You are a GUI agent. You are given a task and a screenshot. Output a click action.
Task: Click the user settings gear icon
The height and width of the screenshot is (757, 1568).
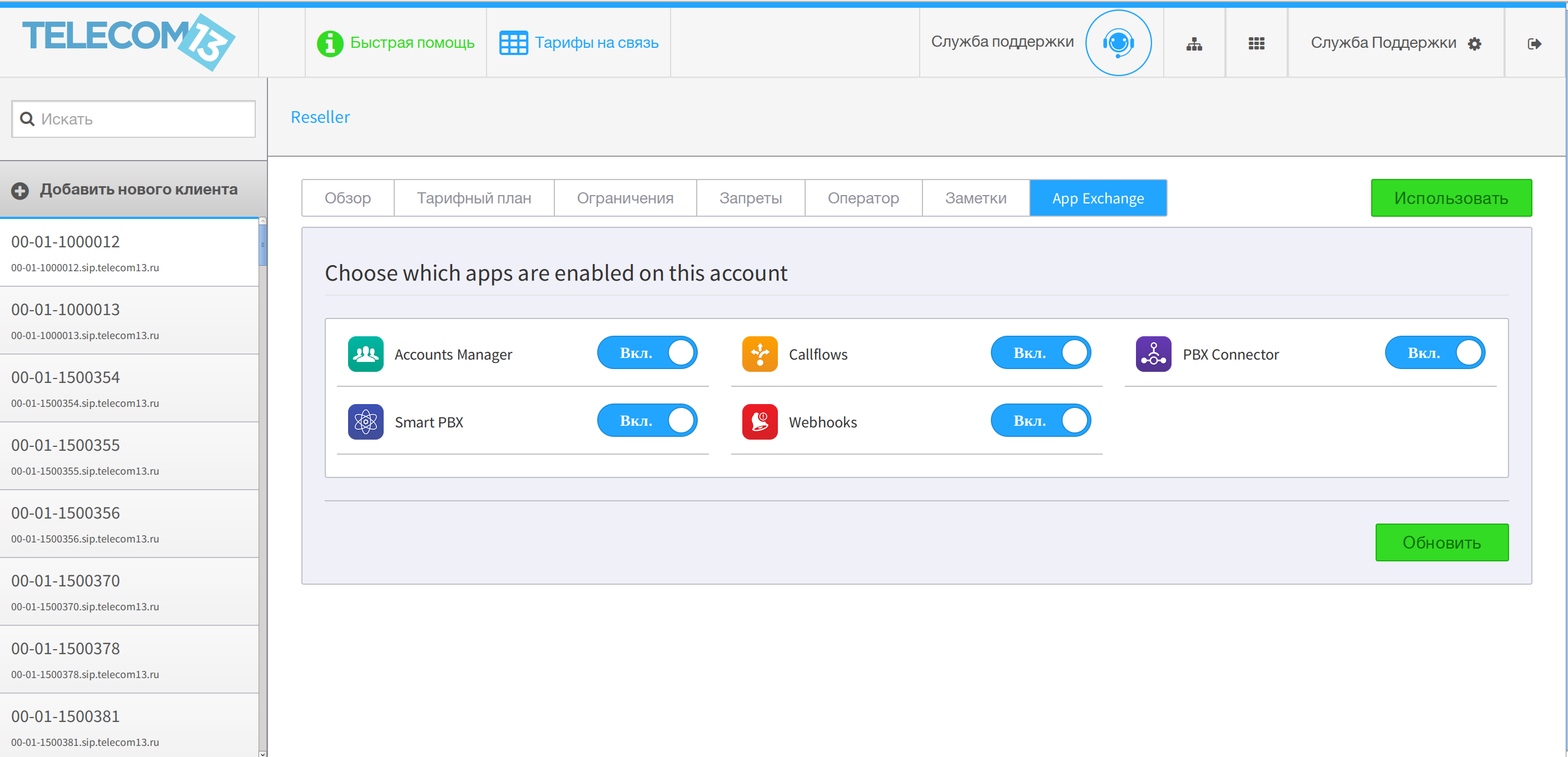(1474, 44)
